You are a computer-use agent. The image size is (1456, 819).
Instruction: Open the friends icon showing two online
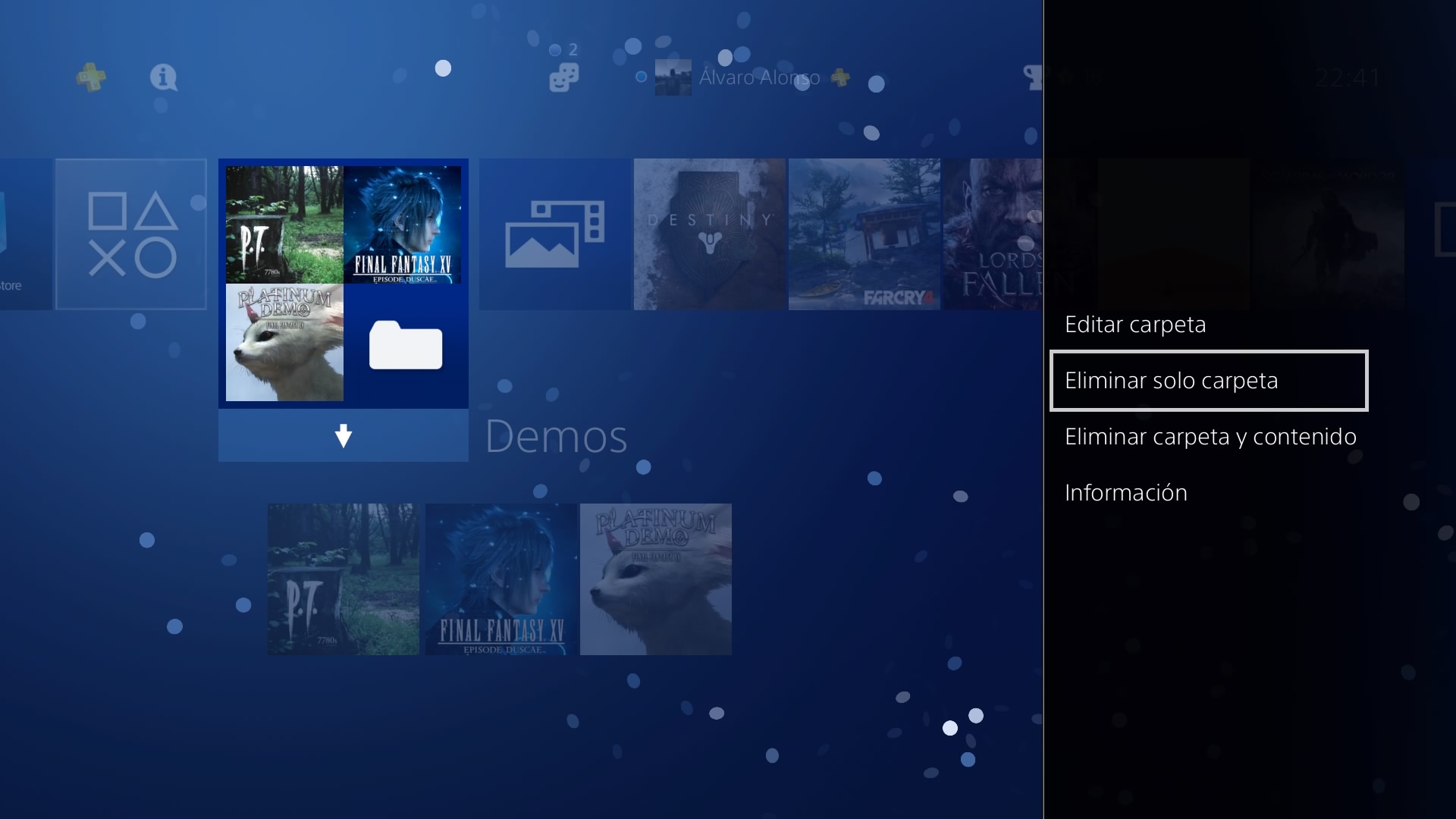click(x=564, y=77)
